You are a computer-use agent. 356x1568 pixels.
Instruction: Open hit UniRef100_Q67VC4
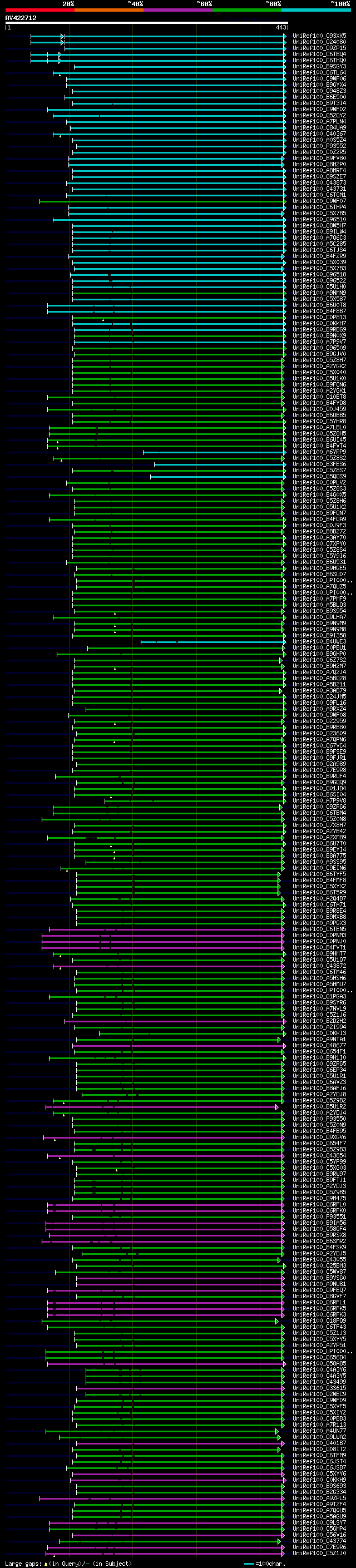[x=319, y=746]
